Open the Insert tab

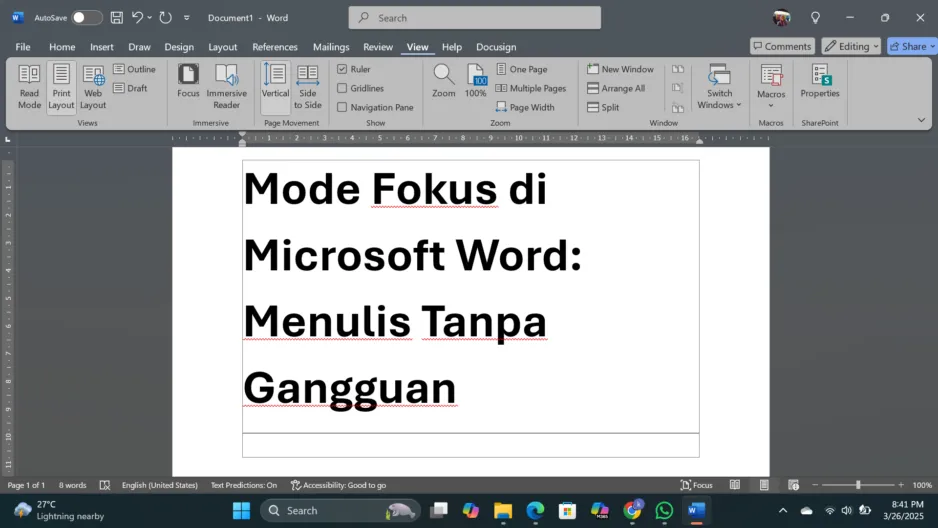[x=102, y=47]
